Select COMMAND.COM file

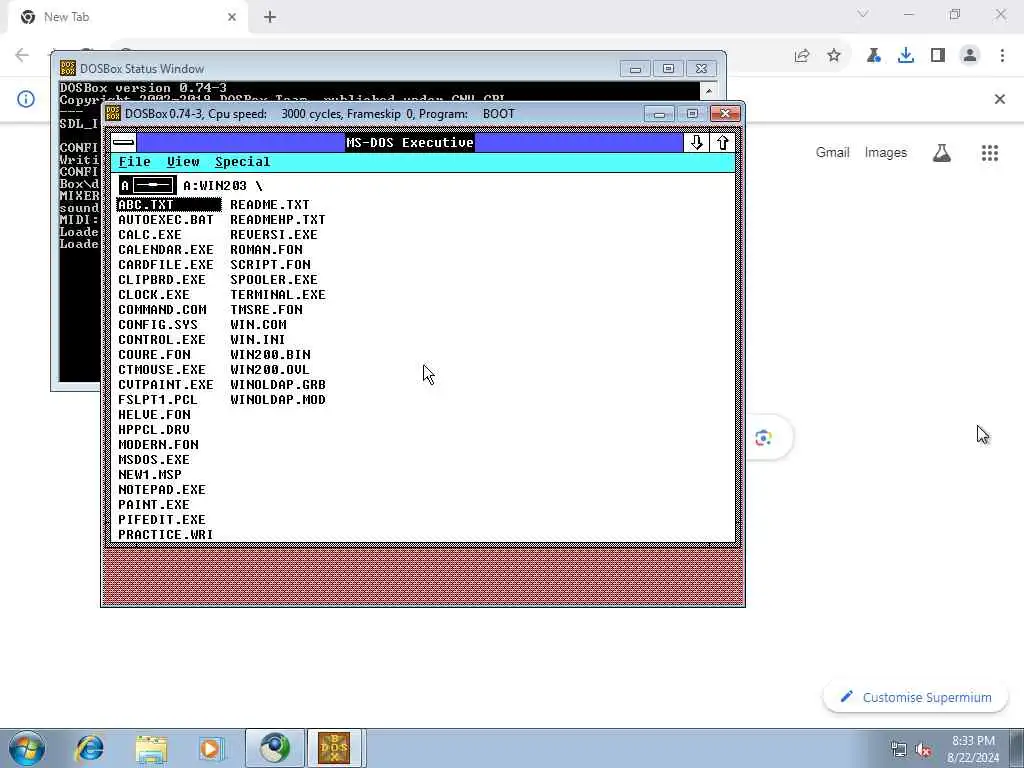(x=162, y=310)
